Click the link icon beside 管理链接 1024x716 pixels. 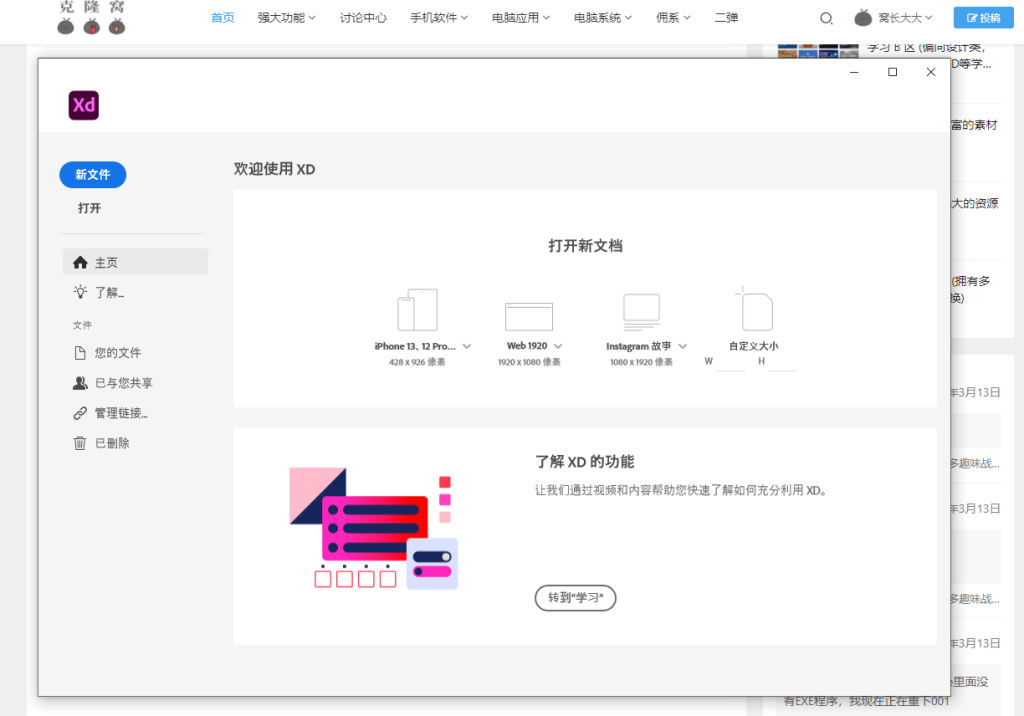click(80, 413)
